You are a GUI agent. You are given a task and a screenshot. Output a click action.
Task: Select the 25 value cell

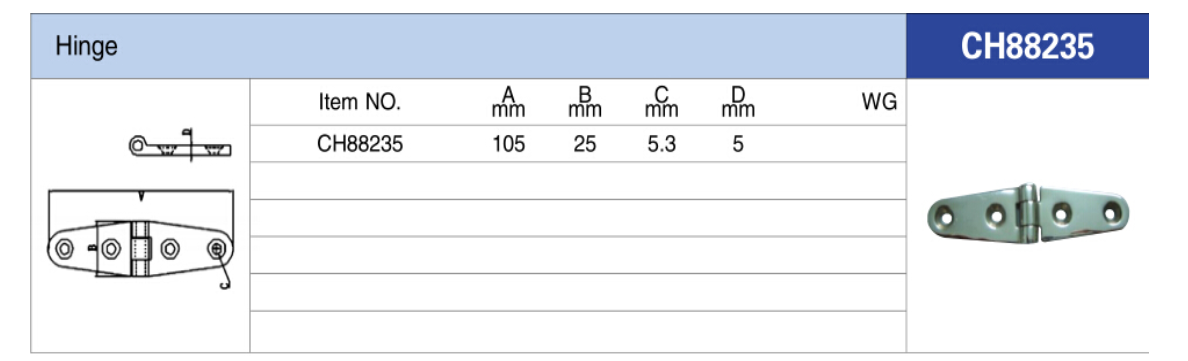pyautogui.click(x=585, y=144)
